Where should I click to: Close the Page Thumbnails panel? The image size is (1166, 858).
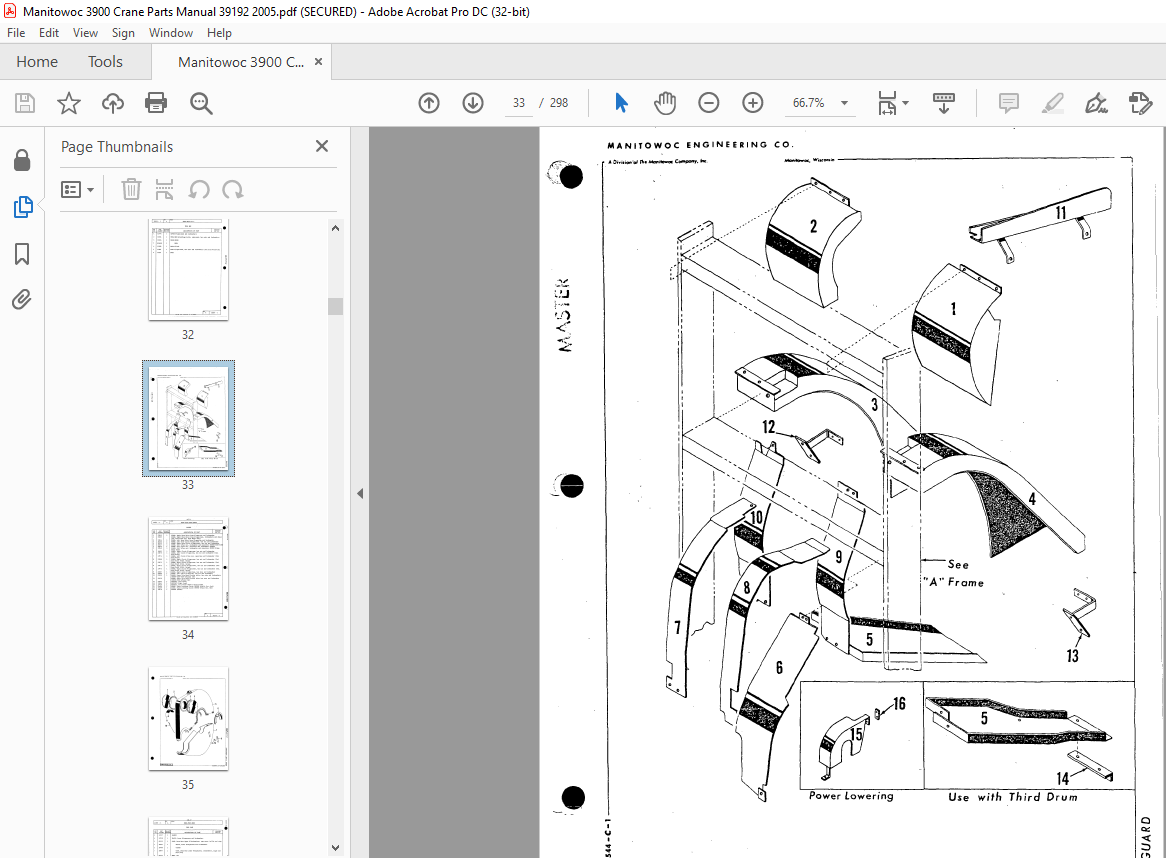322,146
